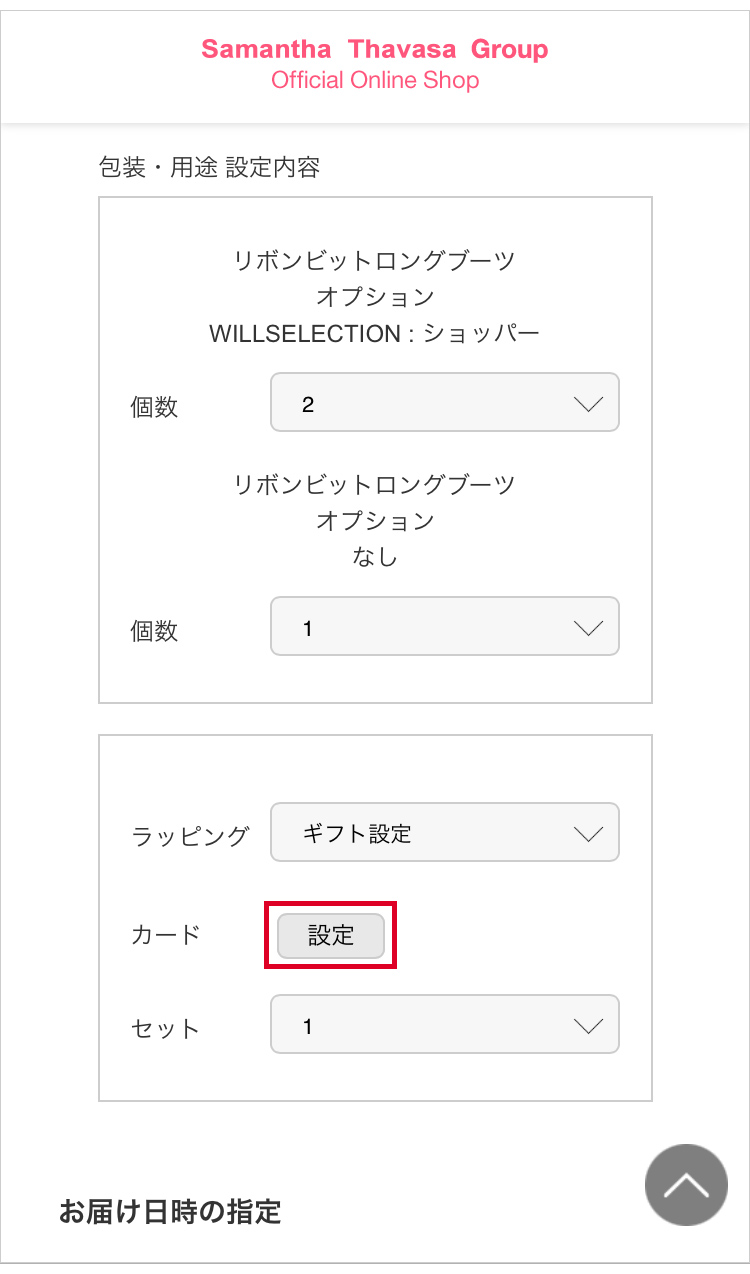This screenshot has width=750, height=1274.
Task: Expand the セット dropdown showing 1
Action: [430, 1025]
